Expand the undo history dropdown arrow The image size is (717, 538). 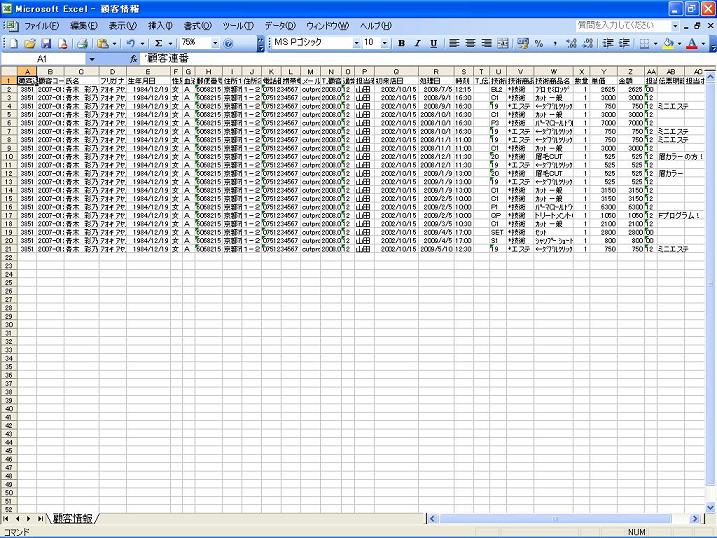tap(142, 44)
